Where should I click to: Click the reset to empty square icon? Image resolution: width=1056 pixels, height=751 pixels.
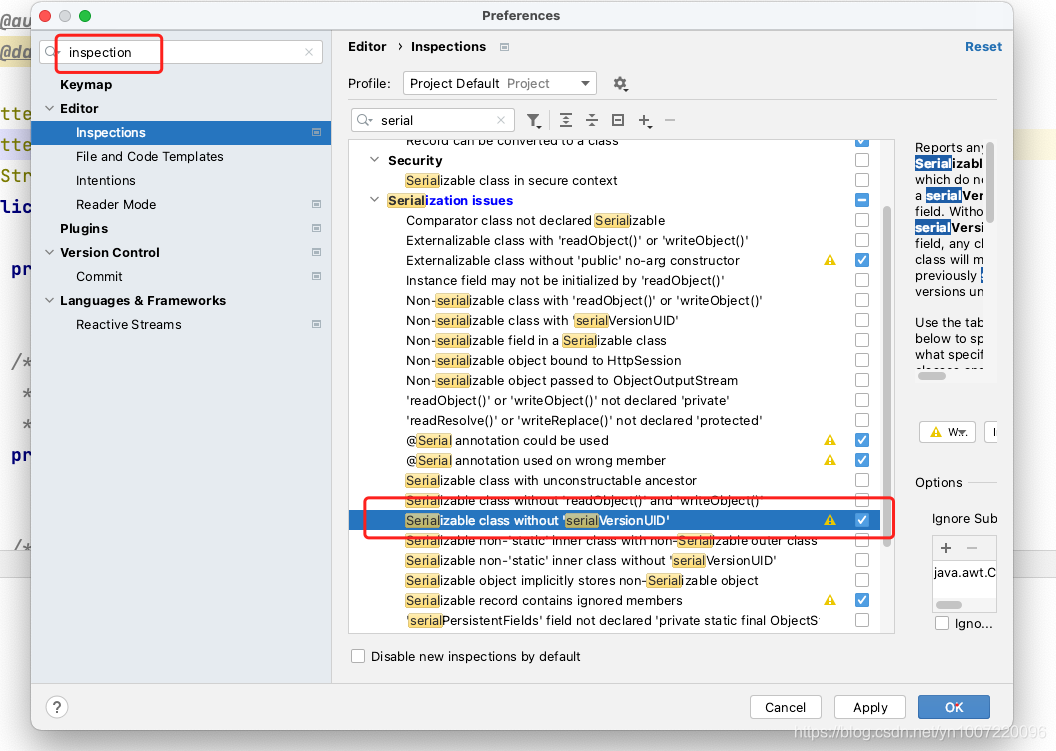(618, 121)
